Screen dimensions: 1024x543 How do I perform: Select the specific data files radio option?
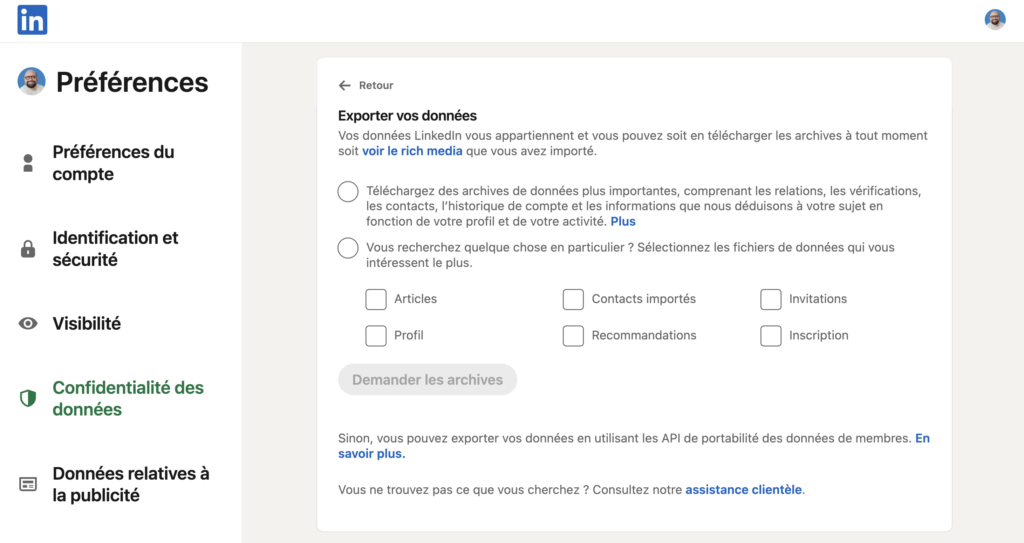(x=348, y=248)
